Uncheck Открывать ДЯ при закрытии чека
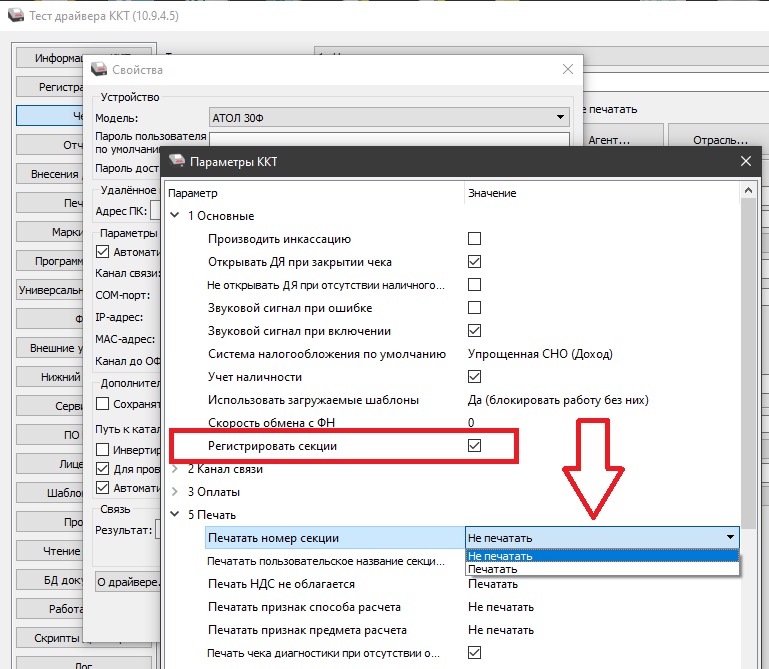Viewport: 769px width, 669px height. click(475, 262)
